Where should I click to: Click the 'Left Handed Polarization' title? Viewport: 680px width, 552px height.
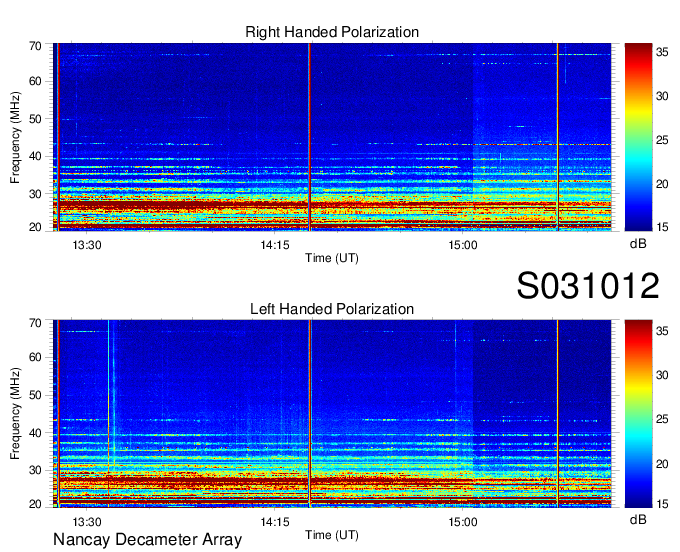[332, 309]
